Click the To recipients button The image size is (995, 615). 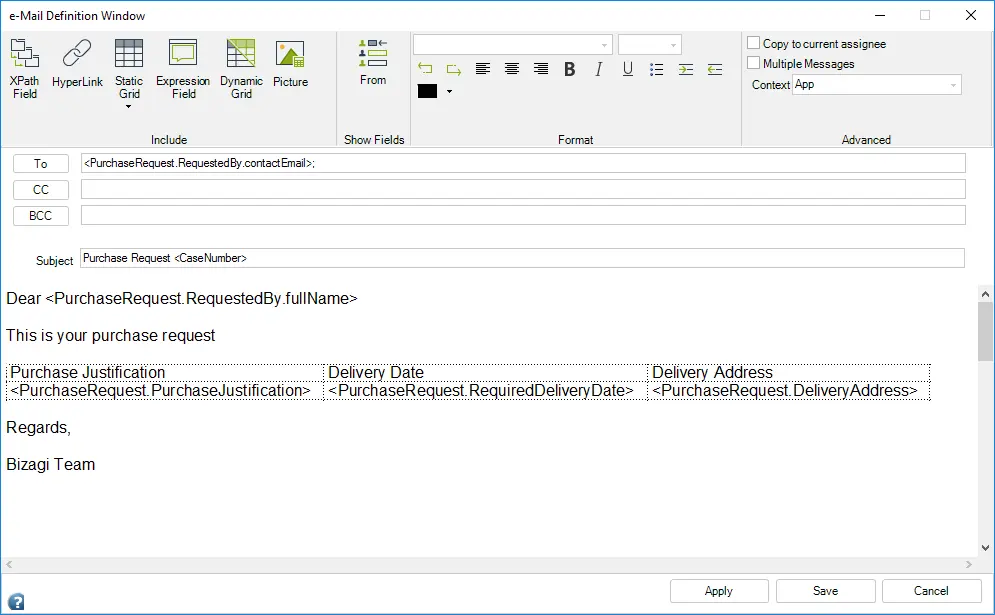[41, 164]
